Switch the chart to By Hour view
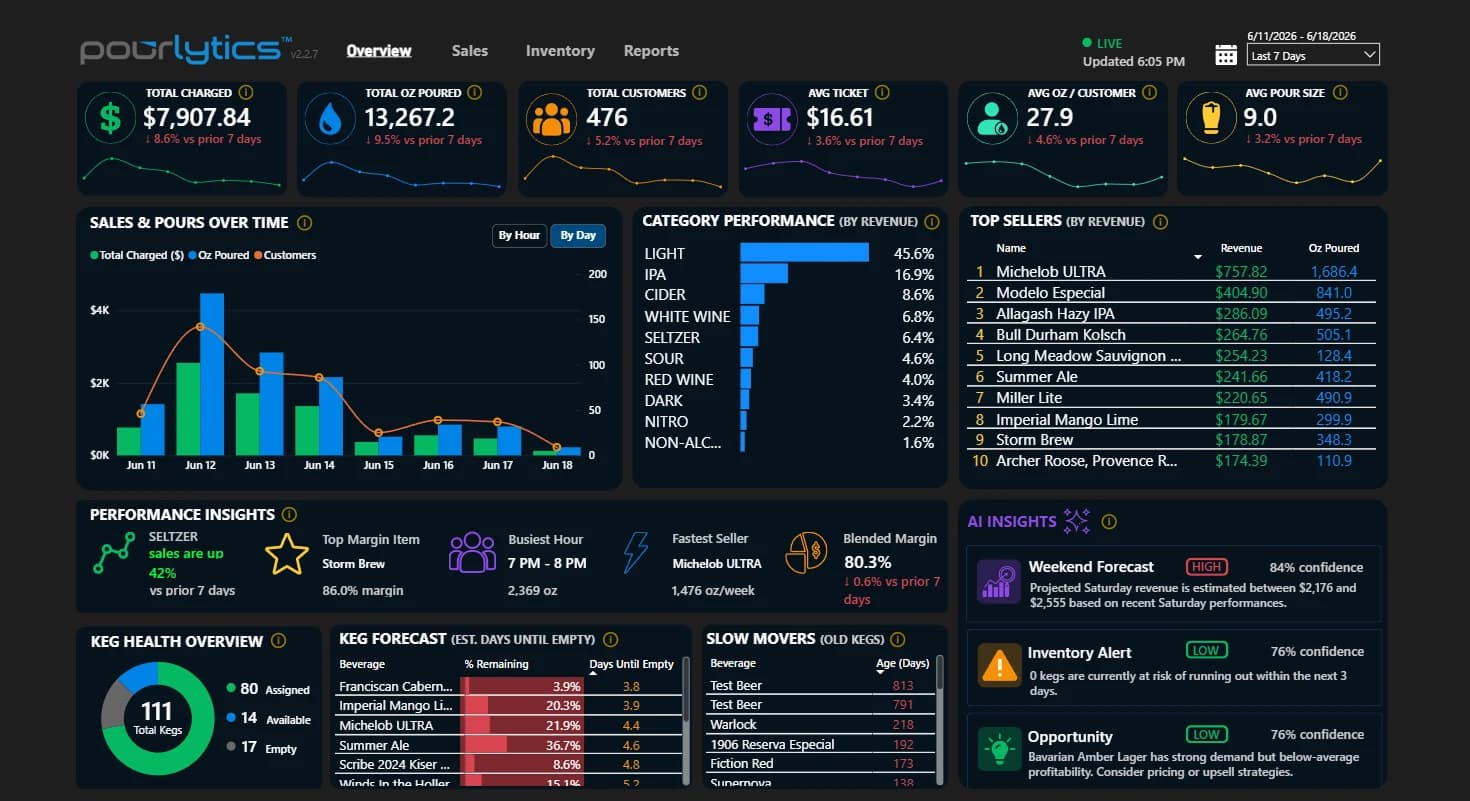Image resolution: width=1470 pixels, height=801 pixels. click(x=520, y=235)
